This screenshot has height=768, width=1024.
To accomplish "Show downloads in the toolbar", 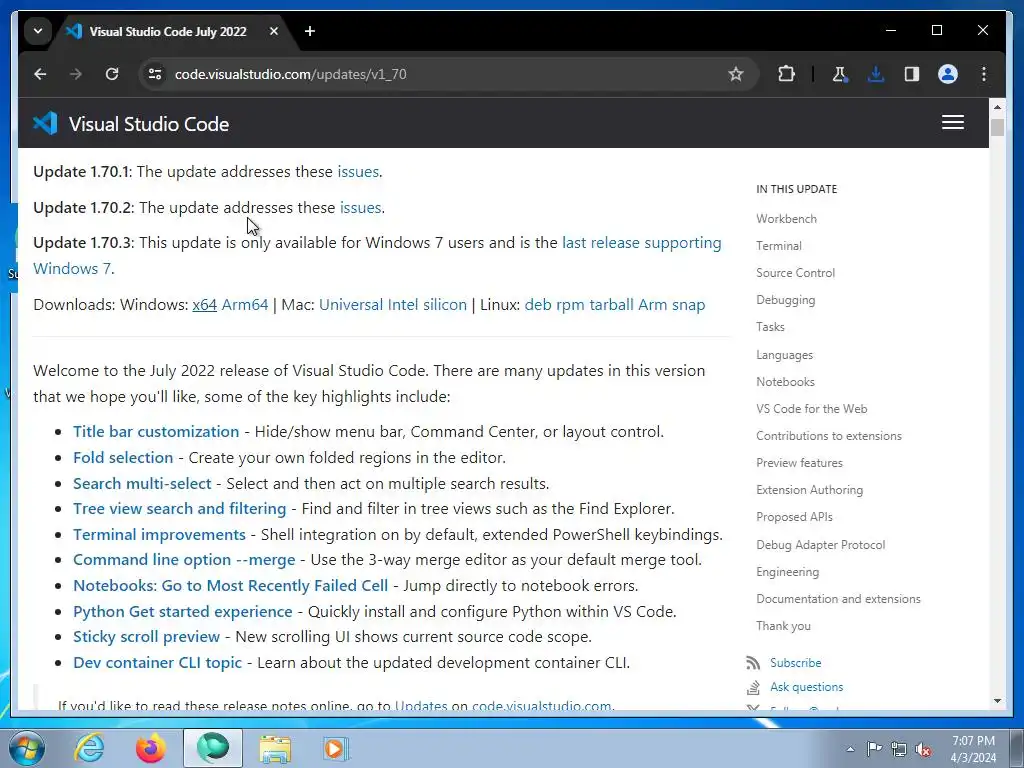I will (x=876, y=74).
